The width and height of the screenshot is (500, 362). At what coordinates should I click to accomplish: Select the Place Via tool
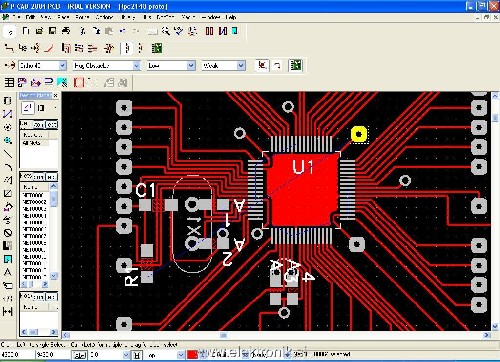7,140
